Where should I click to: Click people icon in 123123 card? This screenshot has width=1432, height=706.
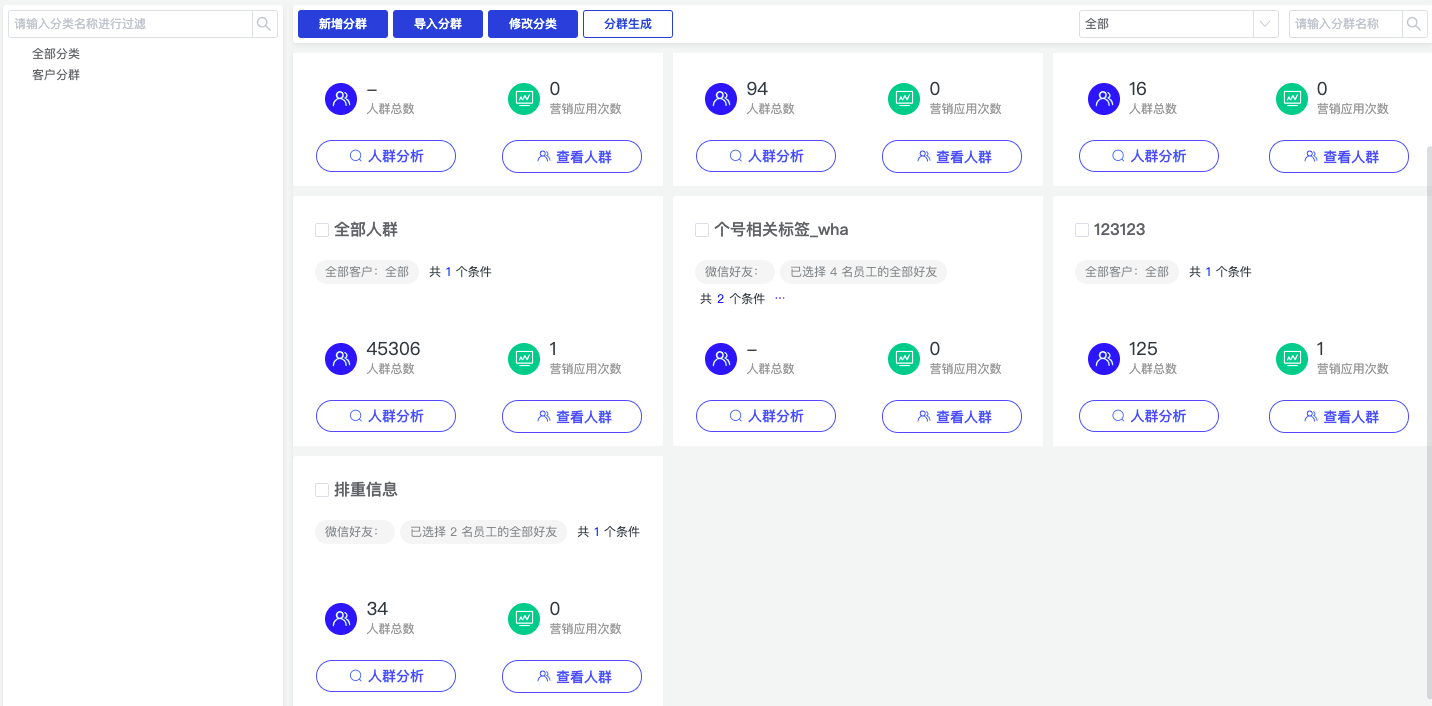[x=1103, y=358]
